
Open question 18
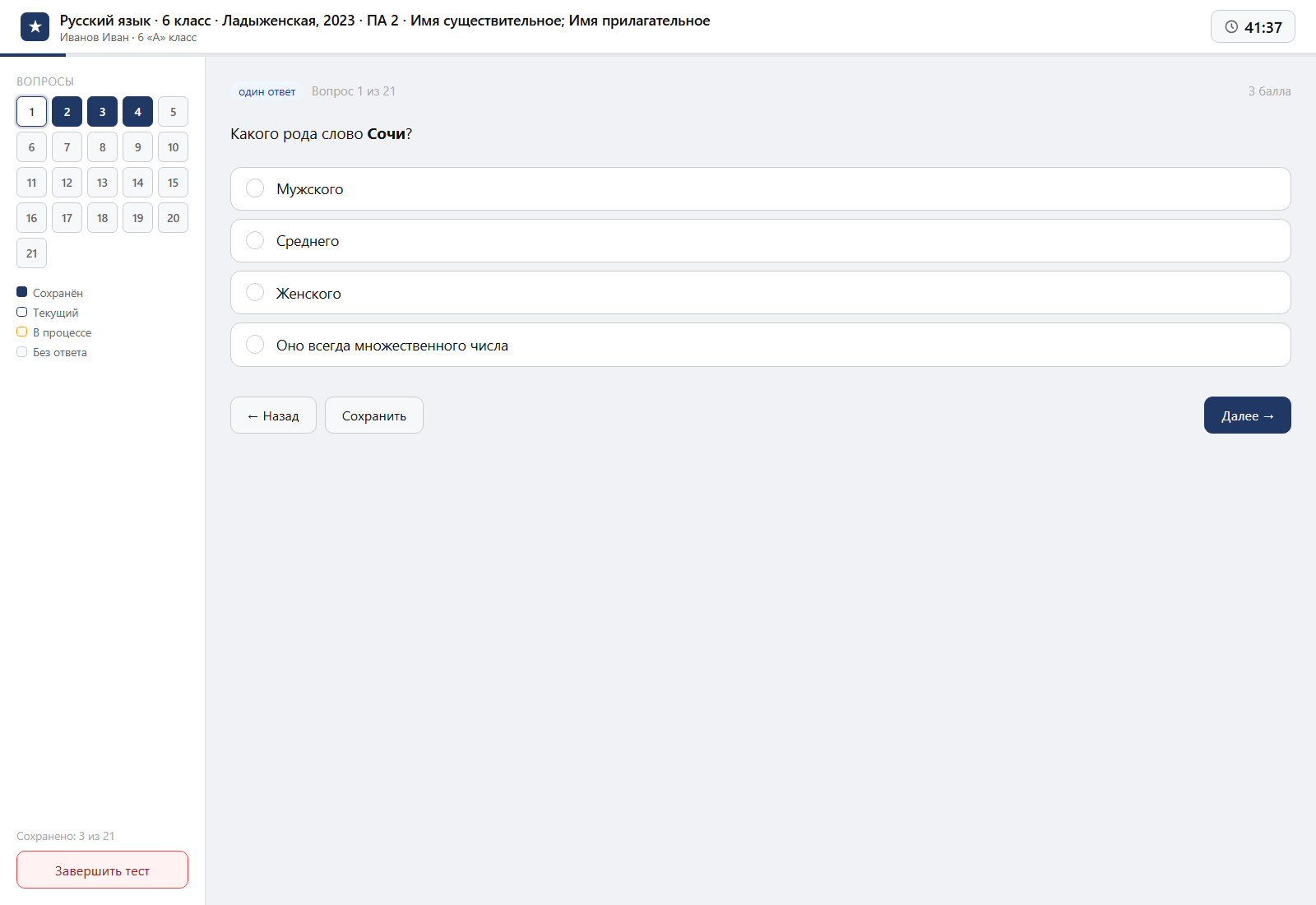[102, 218]
